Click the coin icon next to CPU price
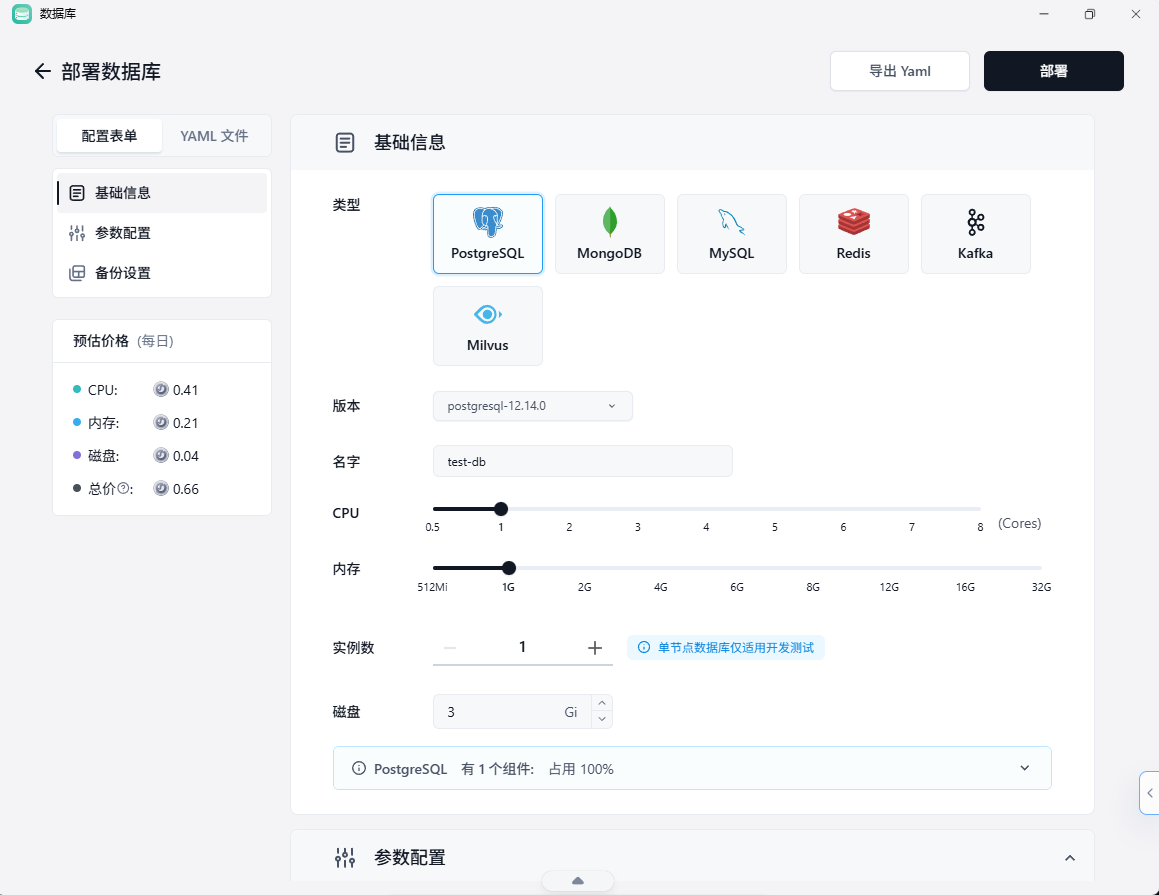This screenshot has height=895, width=1159. coord(161,389)
